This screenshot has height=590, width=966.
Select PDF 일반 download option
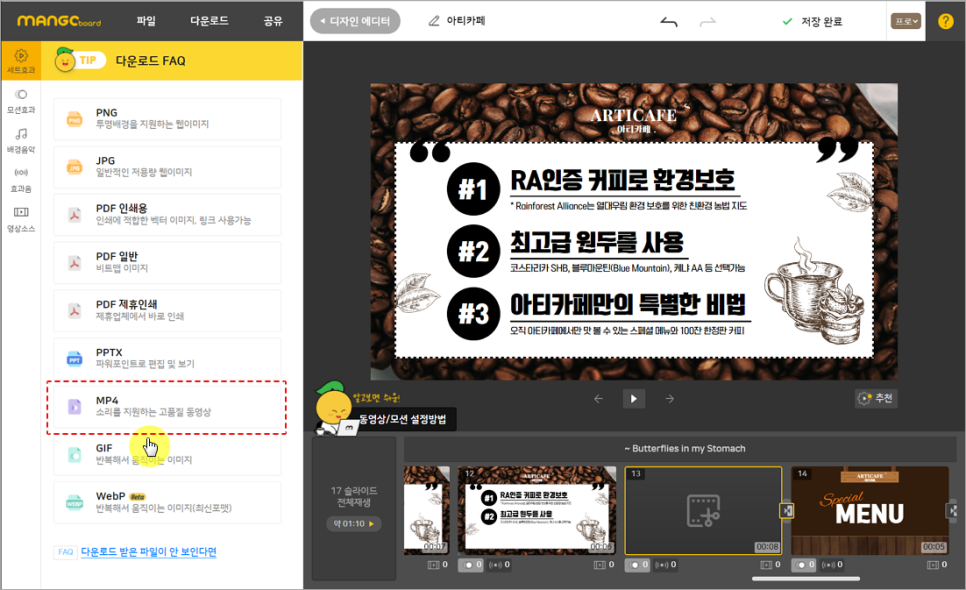pos(167,263)
